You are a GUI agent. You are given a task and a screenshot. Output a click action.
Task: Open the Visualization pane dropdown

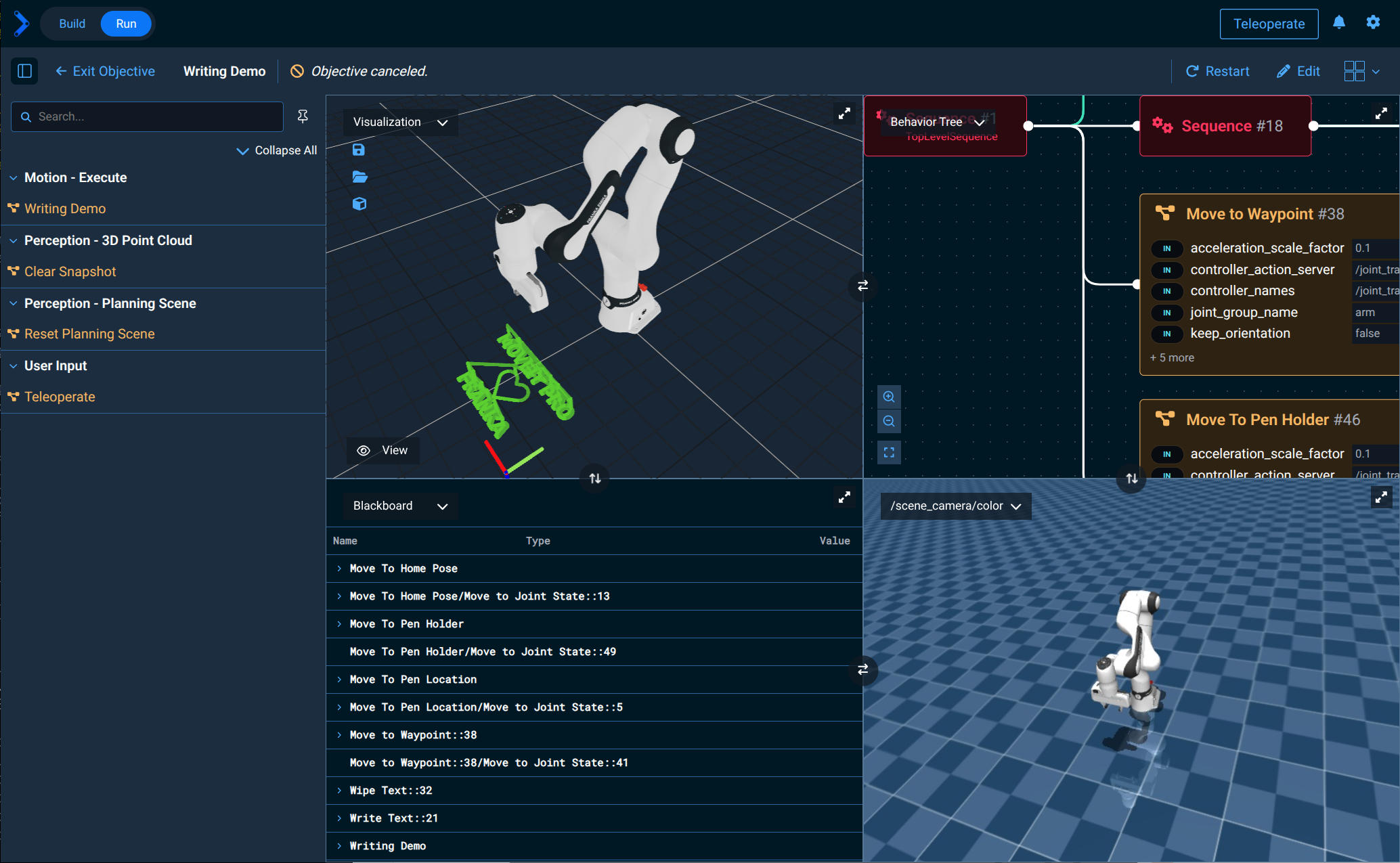(401, 122)
